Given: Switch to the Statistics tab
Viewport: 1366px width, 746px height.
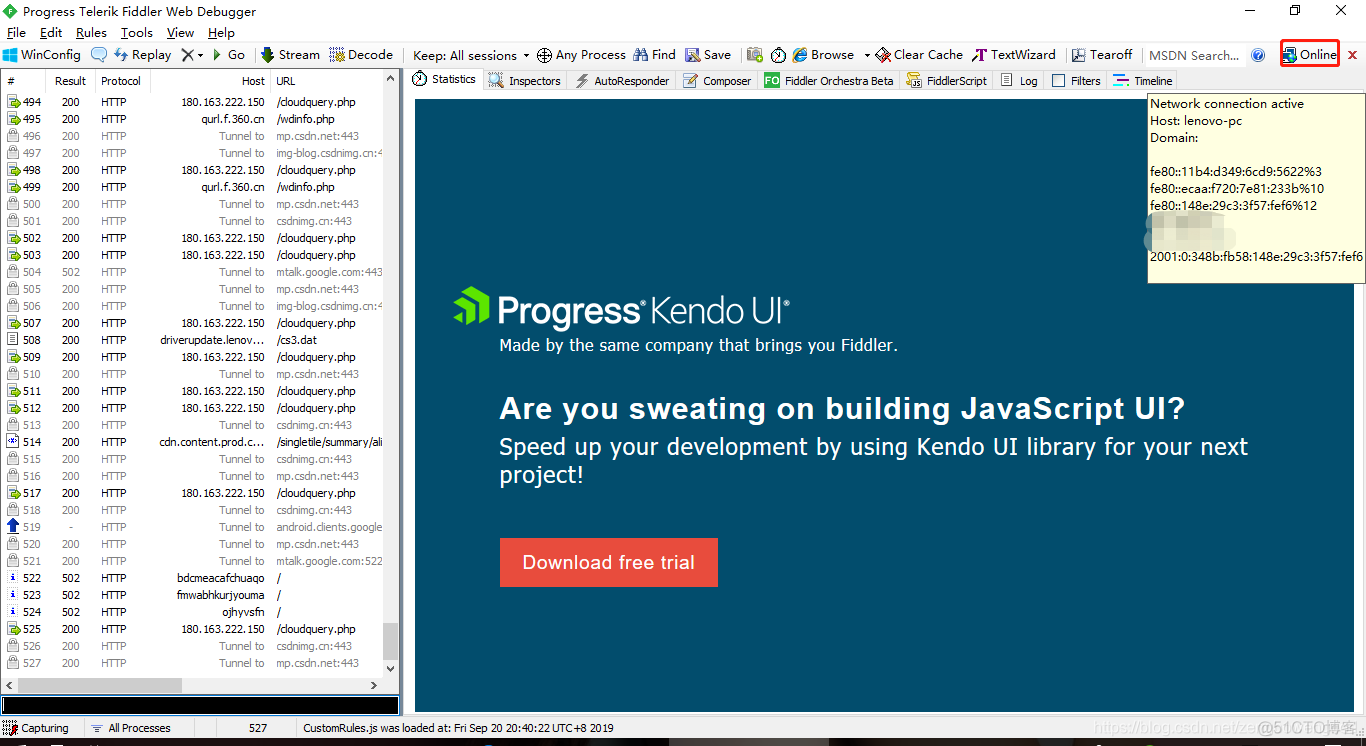Looking at the screenshot, I should (x=445, y=80).
